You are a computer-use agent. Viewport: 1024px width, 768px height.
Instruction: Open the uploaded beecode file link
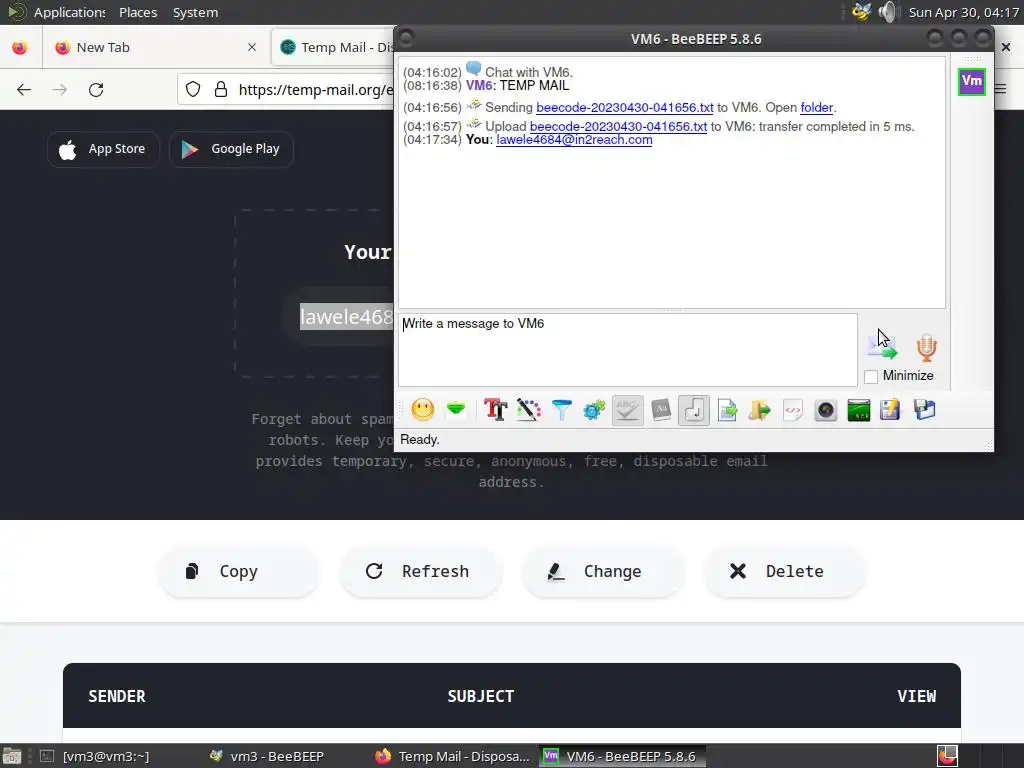618,126
